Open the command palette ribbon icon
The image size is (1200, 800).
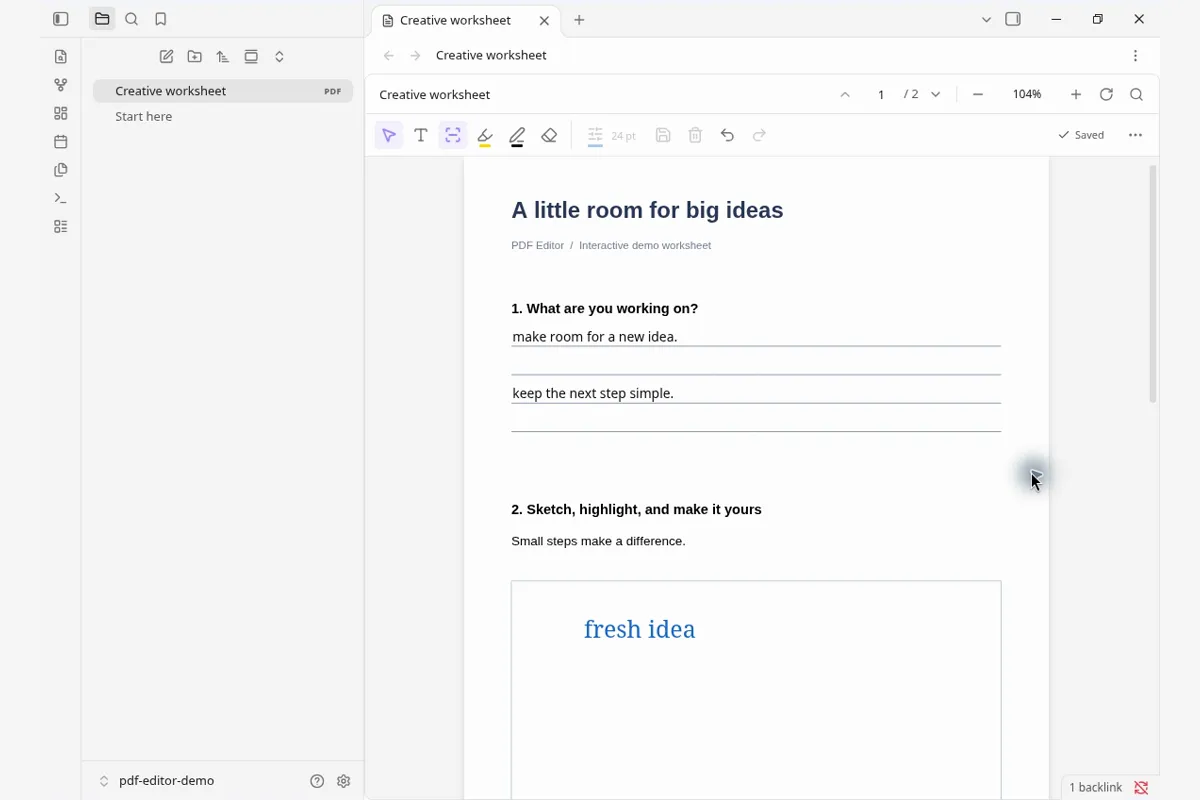click(61, 198)
